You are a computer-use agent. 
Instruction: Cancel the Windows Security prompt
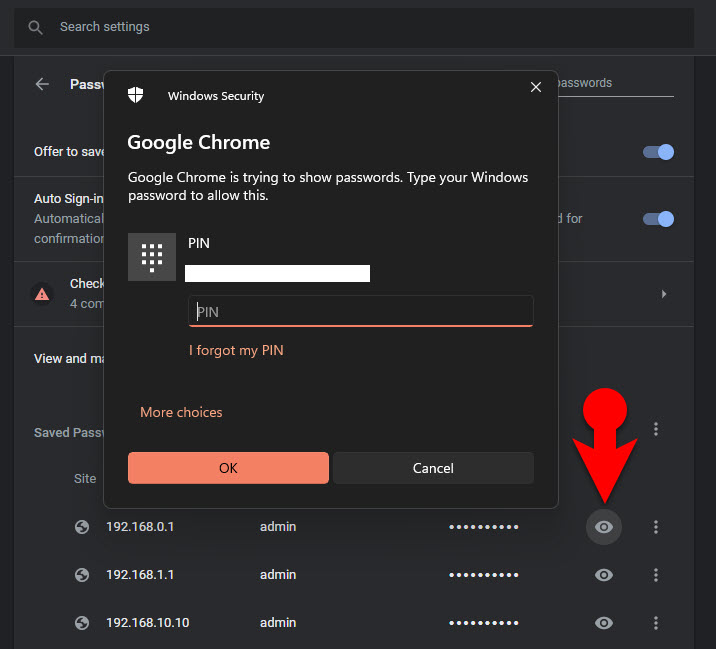(x=433, y=468)
